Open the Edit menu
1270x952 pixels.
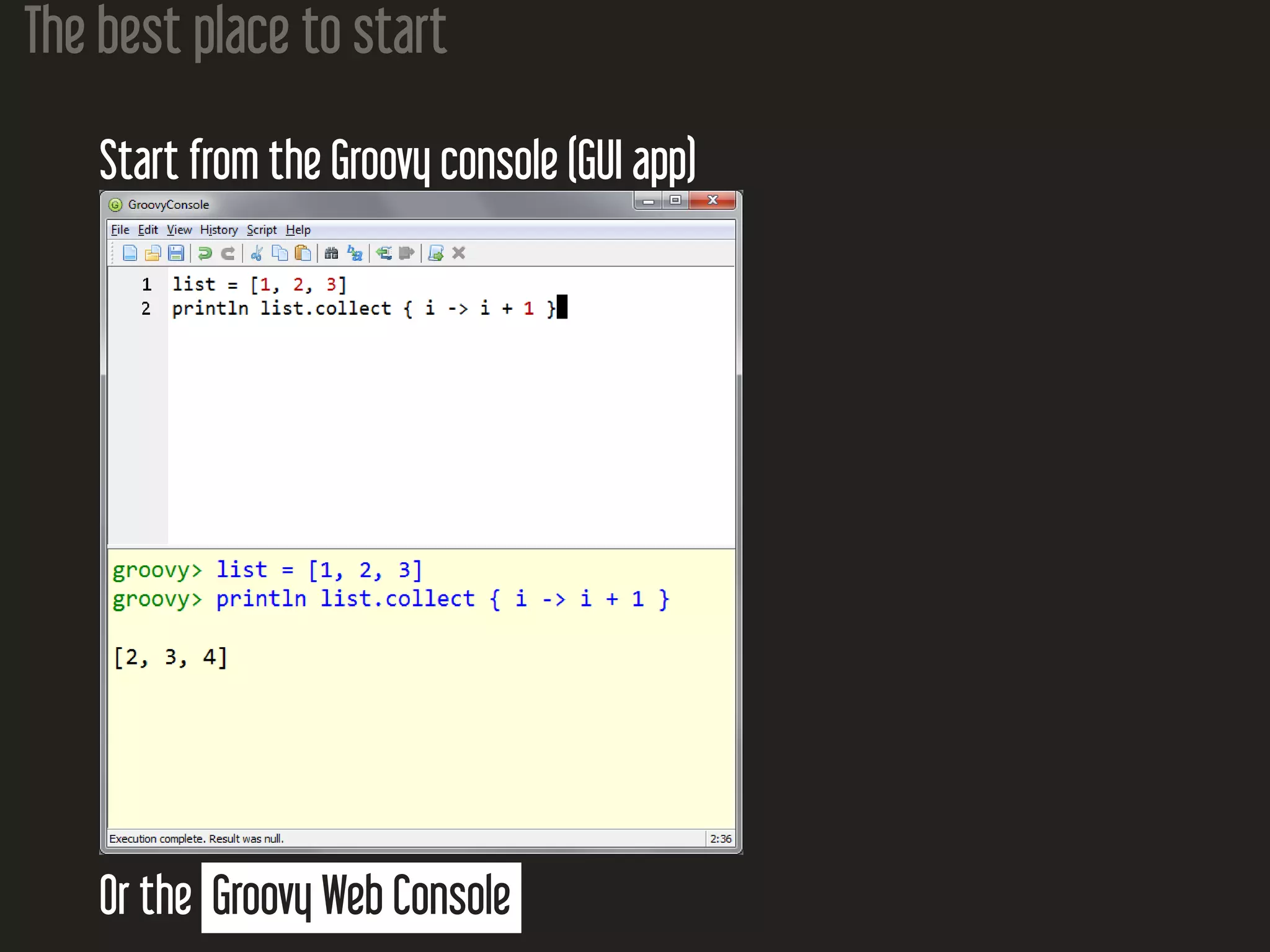[x=148, y=230]
